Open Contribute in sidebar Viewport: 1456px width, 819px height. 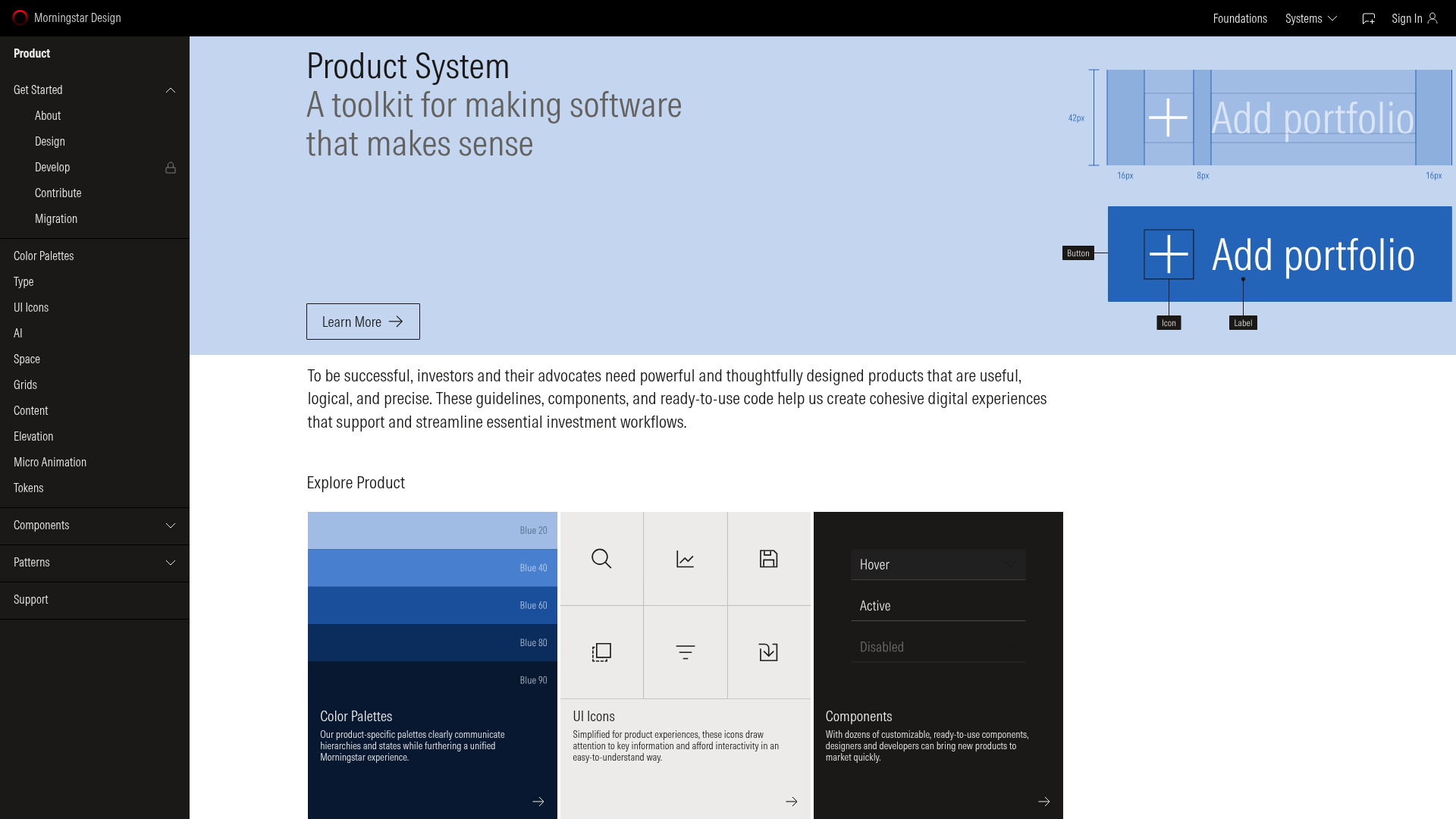(58, 193)
